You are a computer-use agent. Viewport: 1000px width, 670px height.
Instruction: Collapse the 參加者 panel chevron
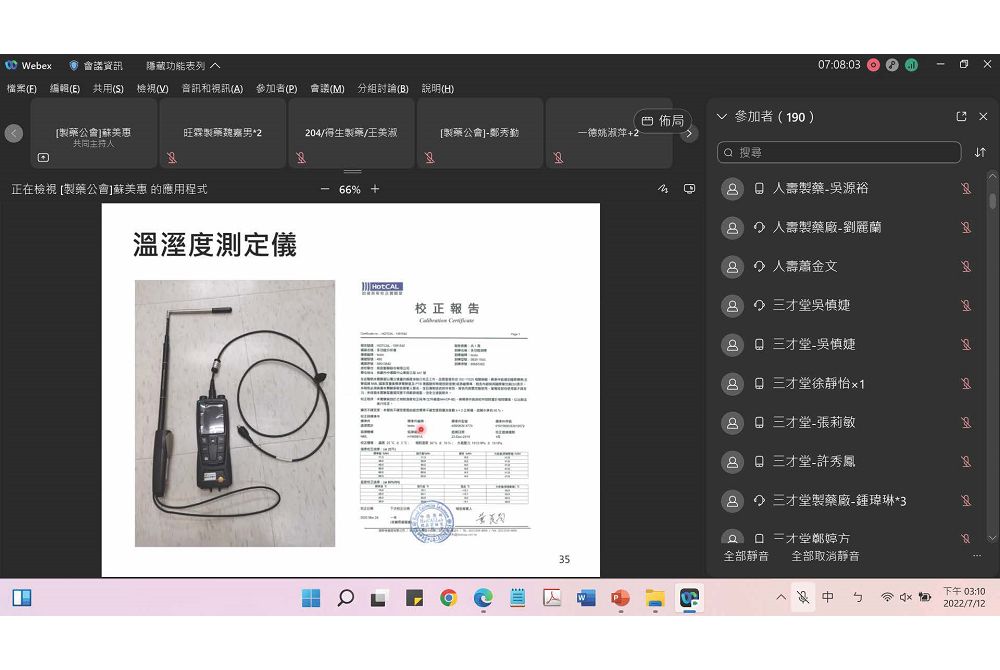click(x=722, y=117)
